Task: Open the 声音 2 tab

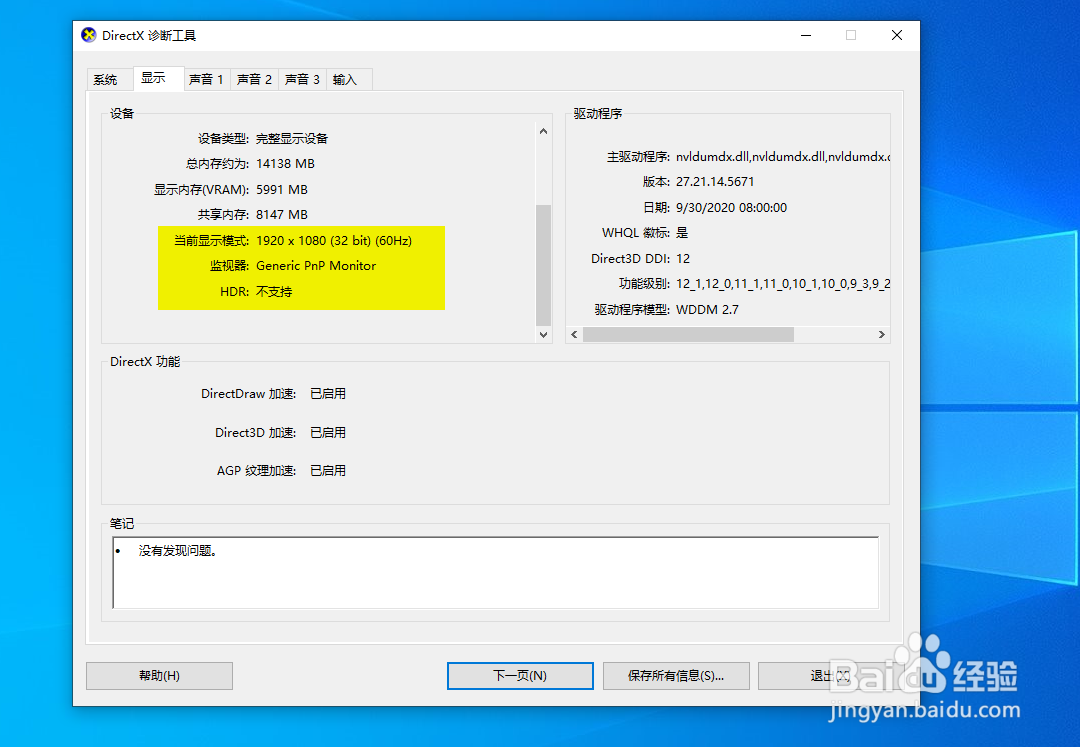Action: [254, 80]
